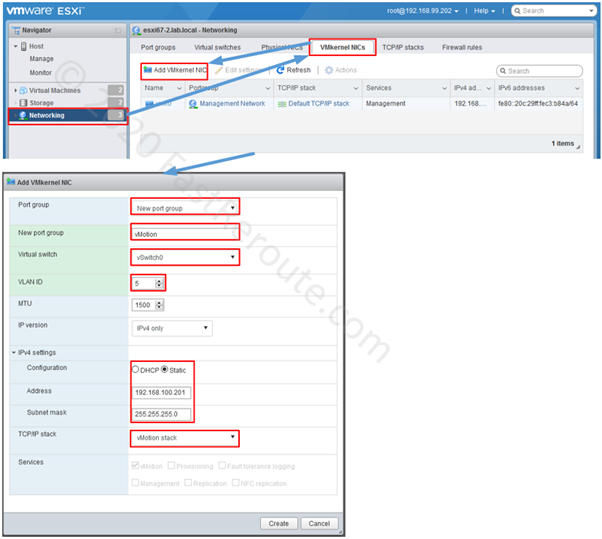
Task: Open the root user account dropdown
Action: pos(423,11)
